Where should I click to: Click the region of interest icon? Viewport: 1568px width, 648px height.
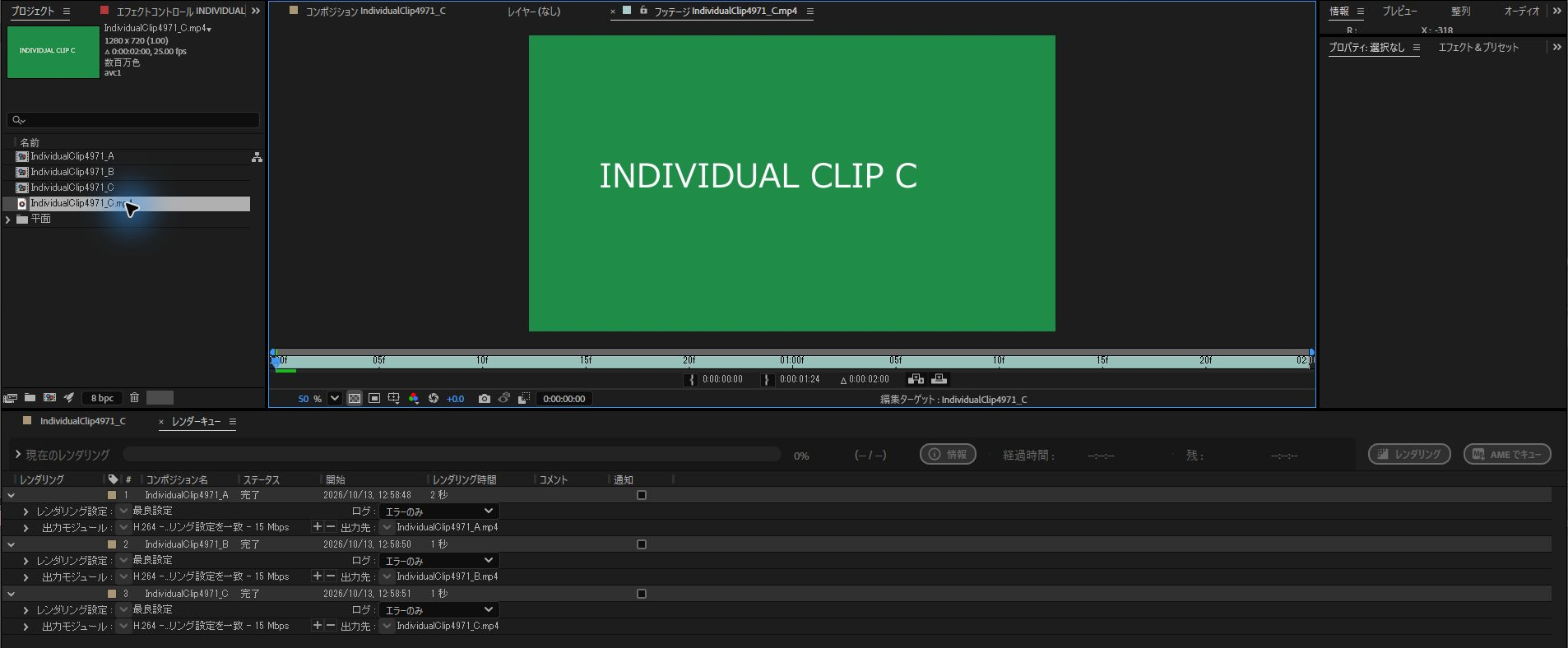(374, 399)
